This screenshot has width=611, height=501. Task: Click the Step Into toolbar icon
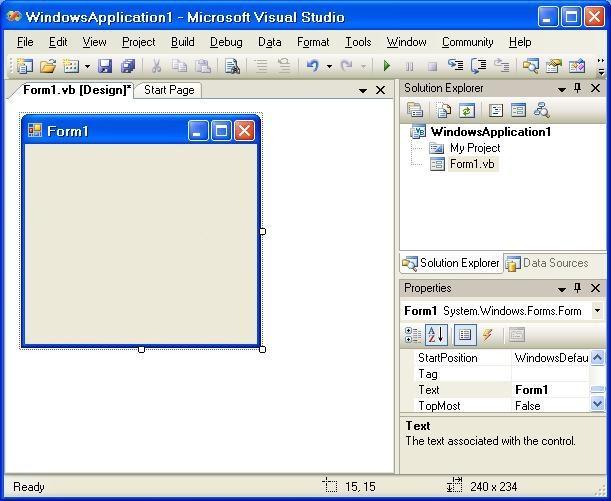[x=455, y=65]
